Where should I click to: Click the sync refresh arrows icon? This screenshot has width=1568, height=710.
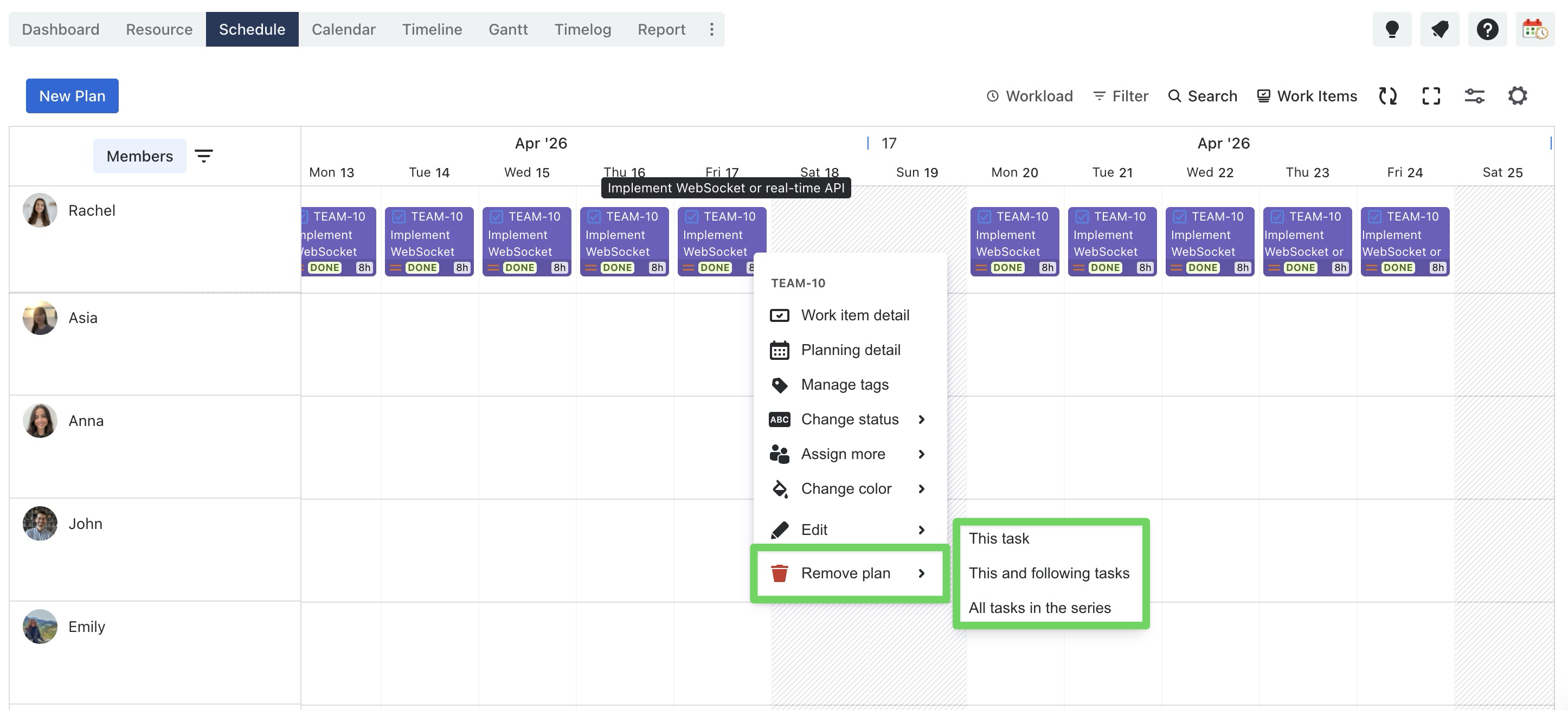point(1388,95)
